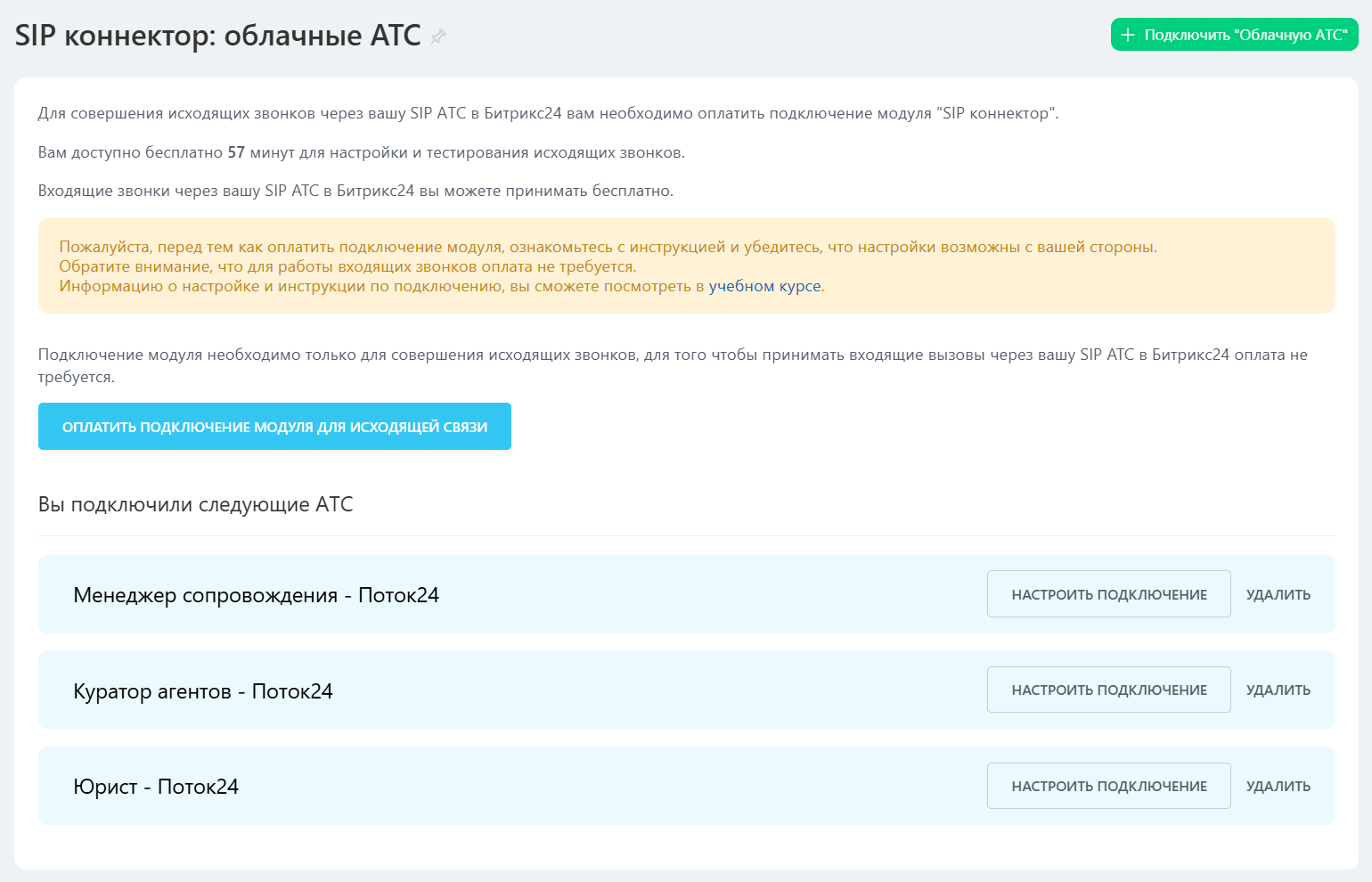This screenshot has width=1372, height=882.
Task: Delete the Юрист - Поток24 АТС
Action: 1278,786
